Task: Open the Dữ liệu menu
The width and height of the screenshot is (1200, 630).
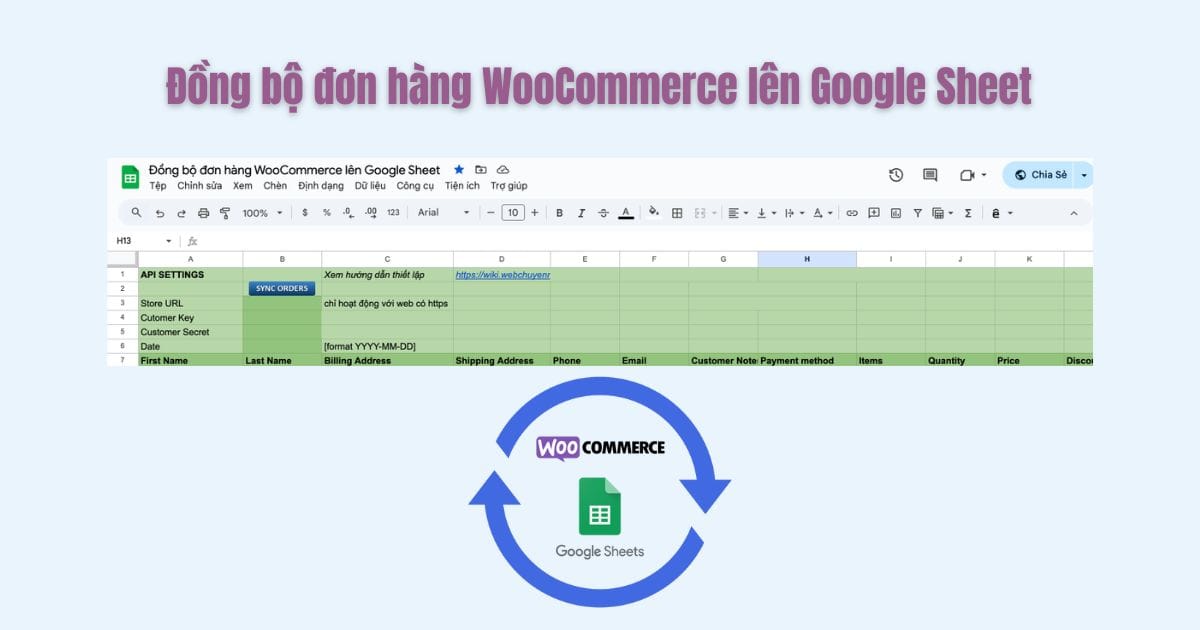Action: point(371,186)
